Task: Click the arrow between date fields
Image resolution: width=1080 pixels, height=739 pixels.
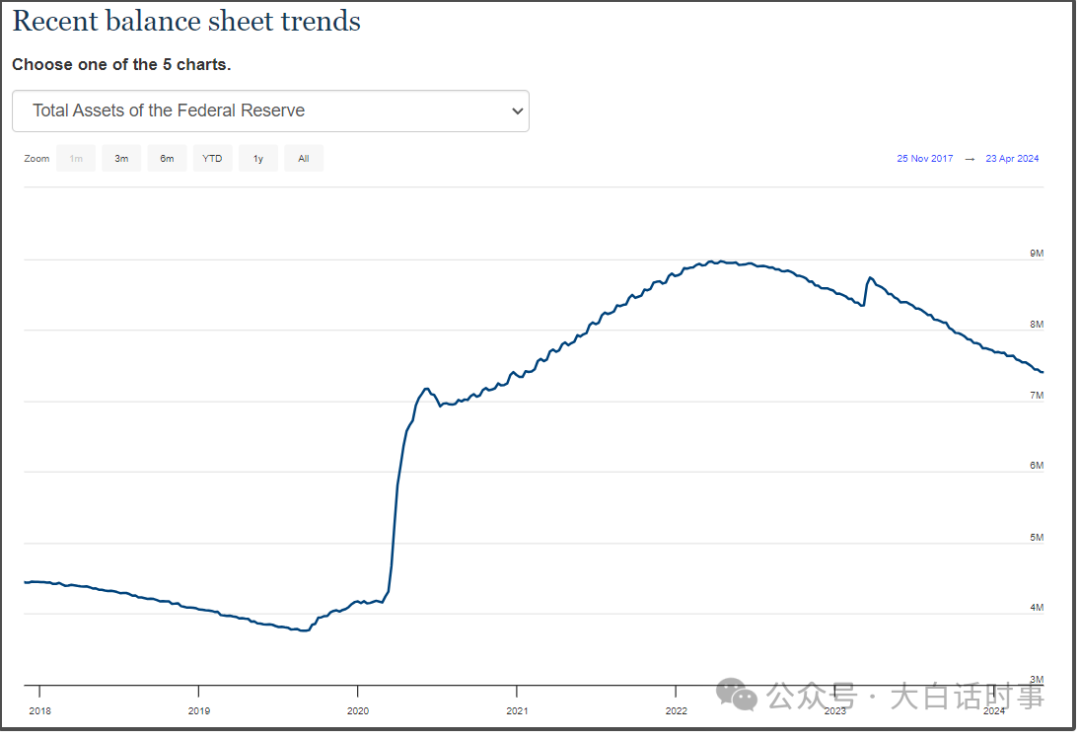Action: click(x=969, y=159)
